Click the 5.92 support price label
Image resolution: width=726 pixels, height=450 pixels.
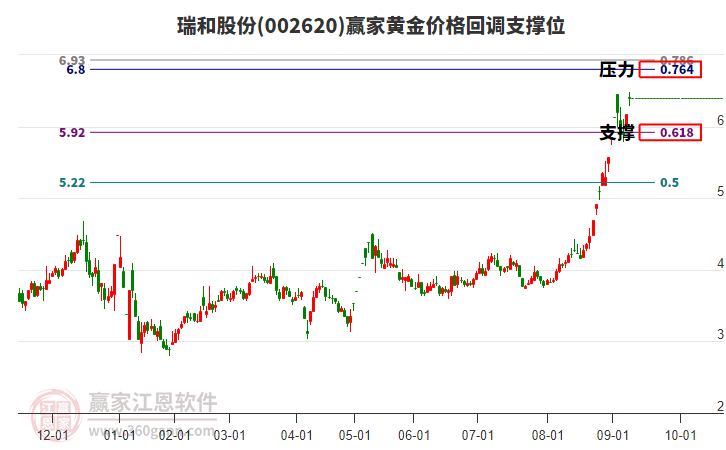[72, 133]
